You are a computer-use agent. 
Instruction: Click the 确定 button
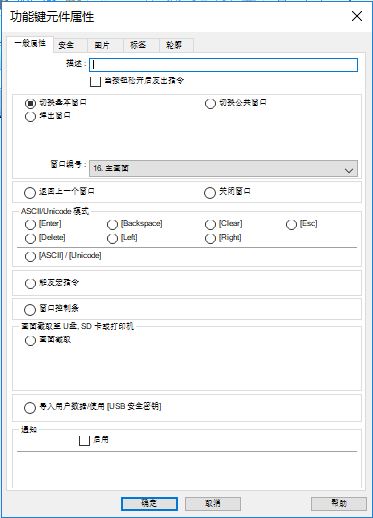149,504
